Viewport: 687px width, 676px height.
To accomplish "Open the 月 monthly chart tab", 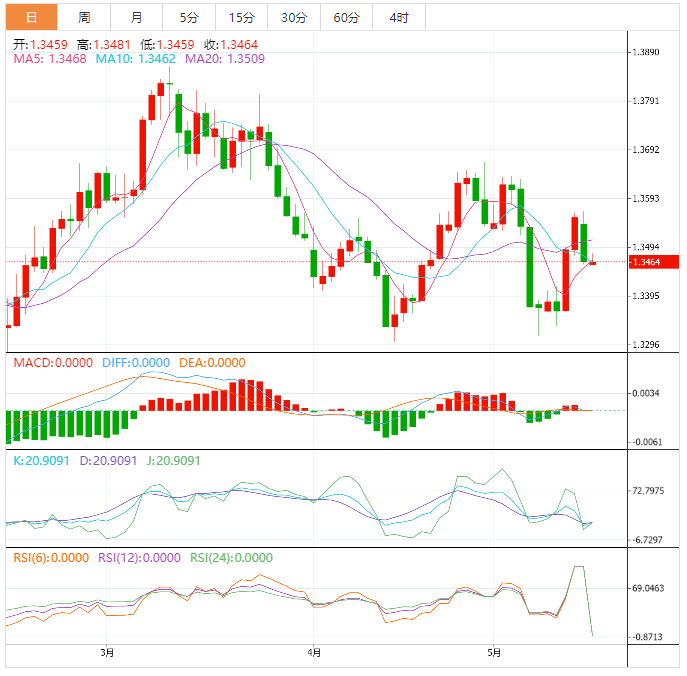I will [136, 18].
